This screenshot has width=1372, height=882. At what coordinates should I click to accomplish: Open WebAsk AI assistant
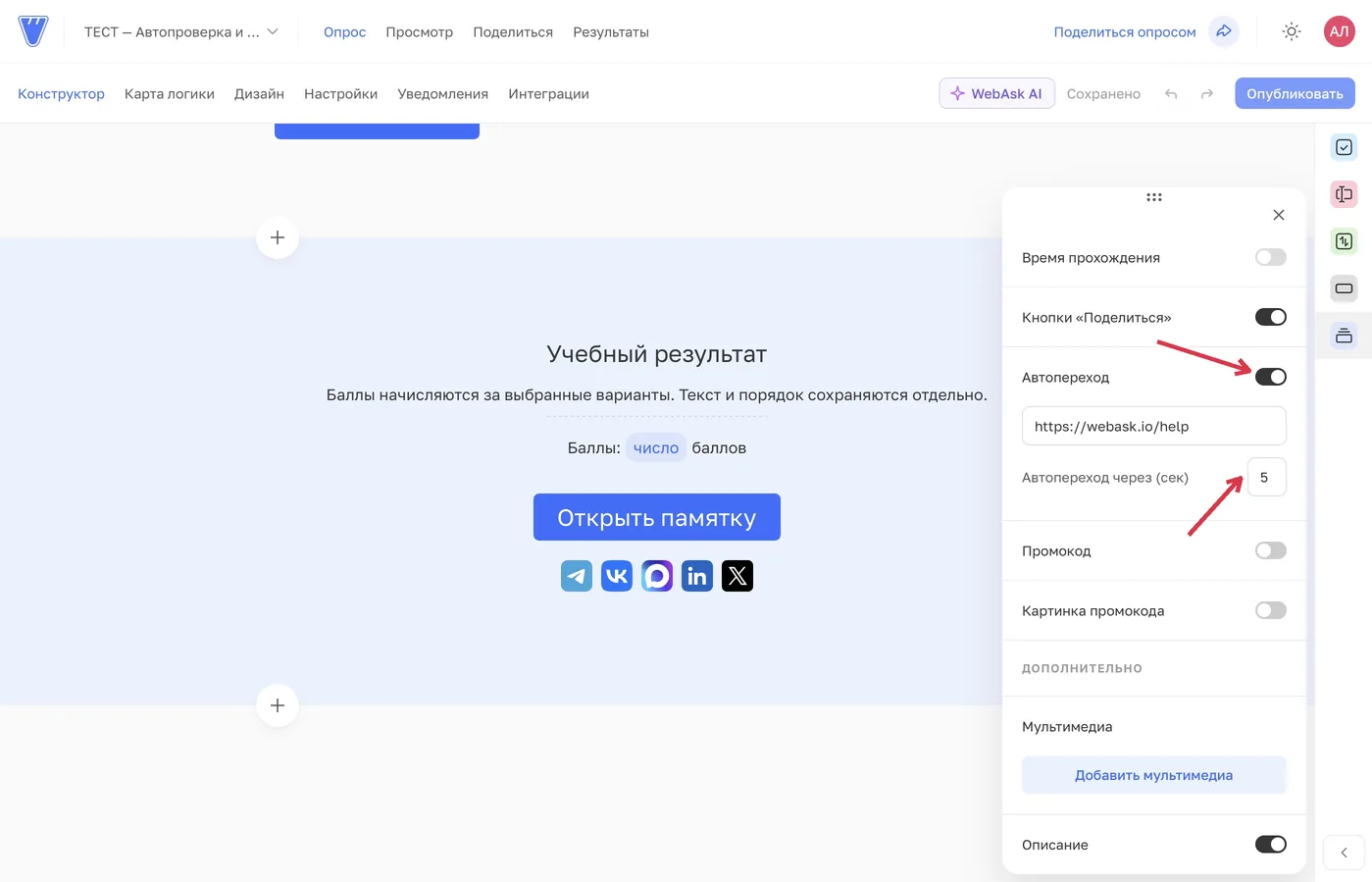coord(996,93)
